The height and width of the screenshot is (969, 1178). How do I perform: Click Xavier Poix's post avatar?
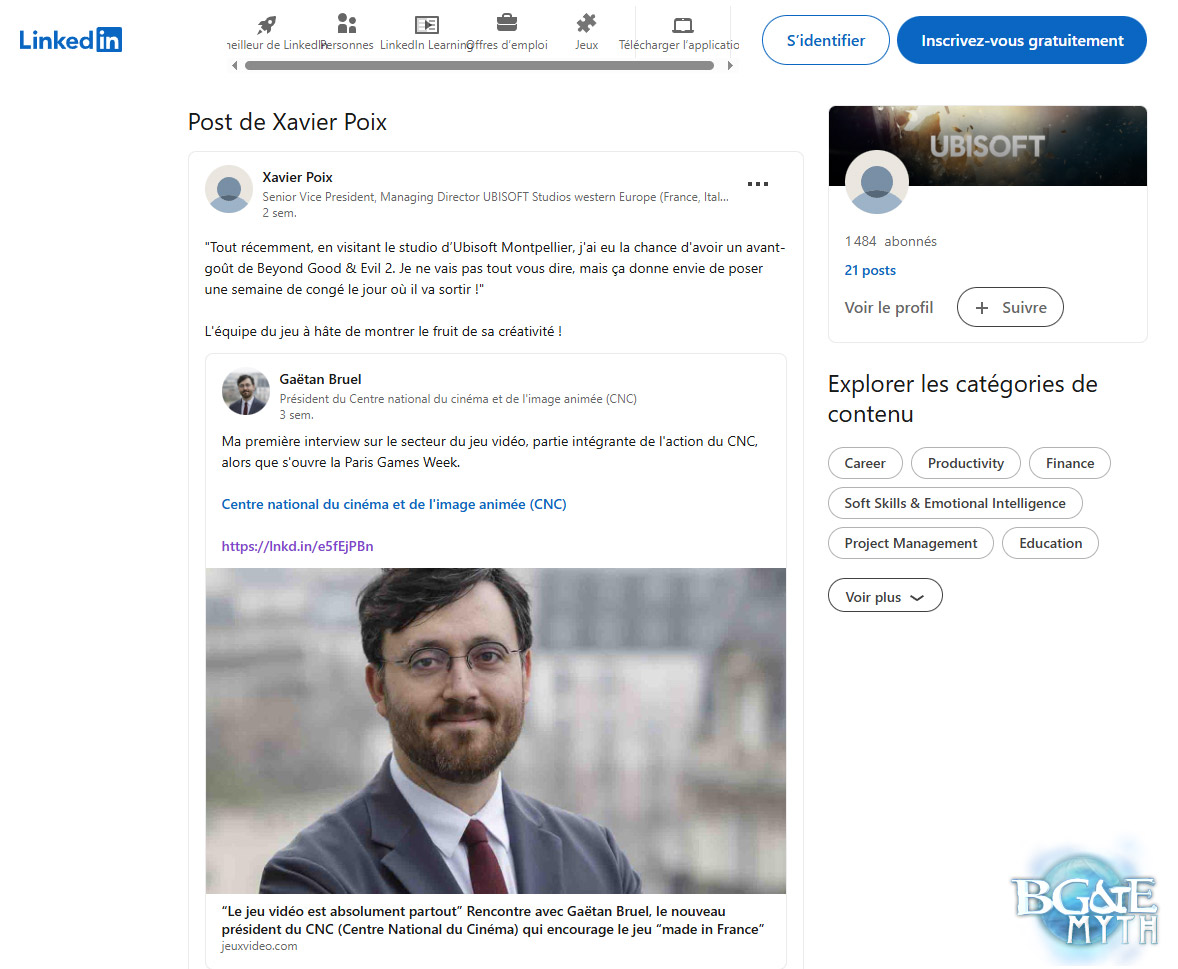[229, 189]
